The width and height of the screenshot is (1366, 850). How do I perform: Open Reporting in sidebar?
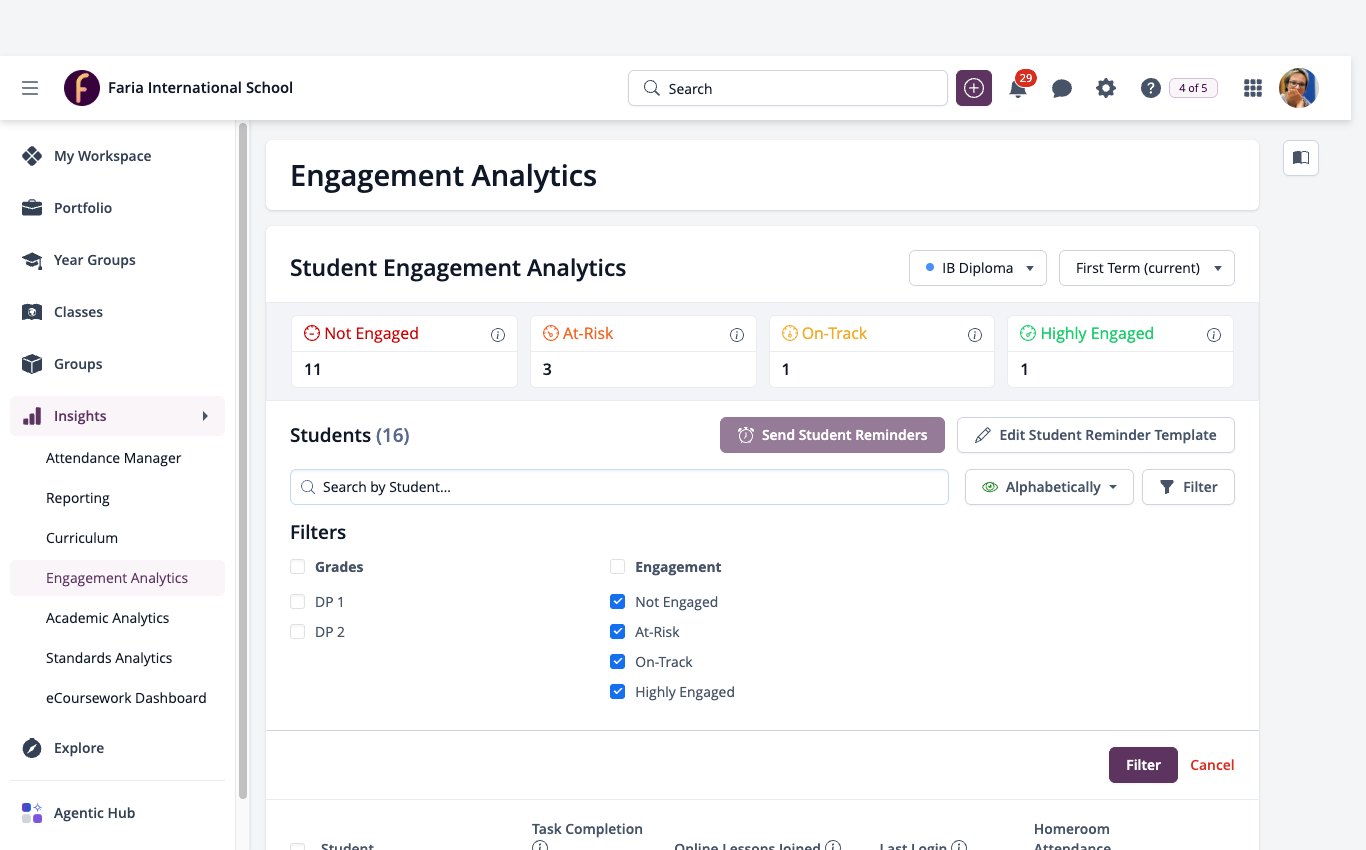click(78, 498)
